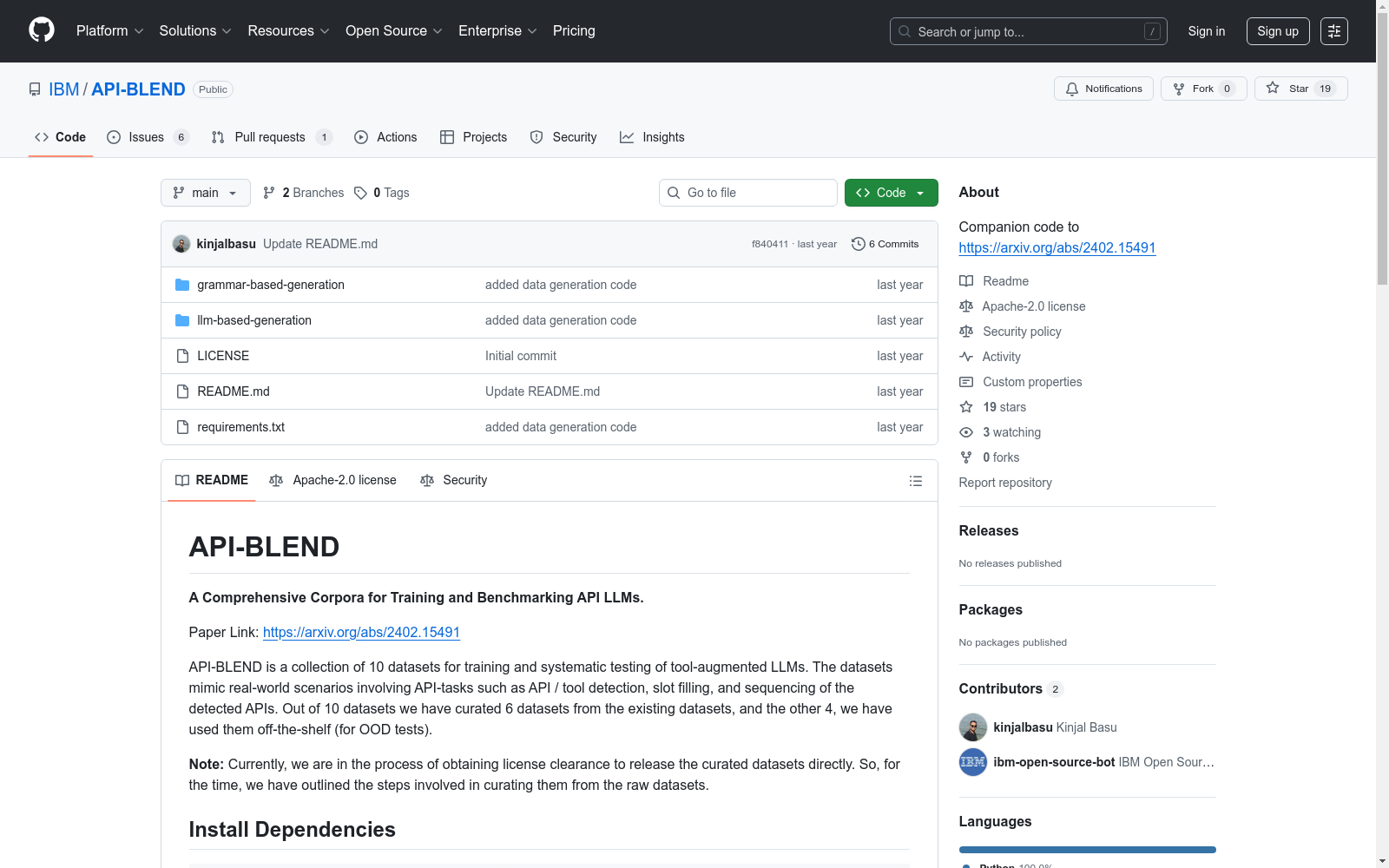Open the Paper Link arxiv URL in README
This screenshot has width=1389, height=868.
[361, 632]
